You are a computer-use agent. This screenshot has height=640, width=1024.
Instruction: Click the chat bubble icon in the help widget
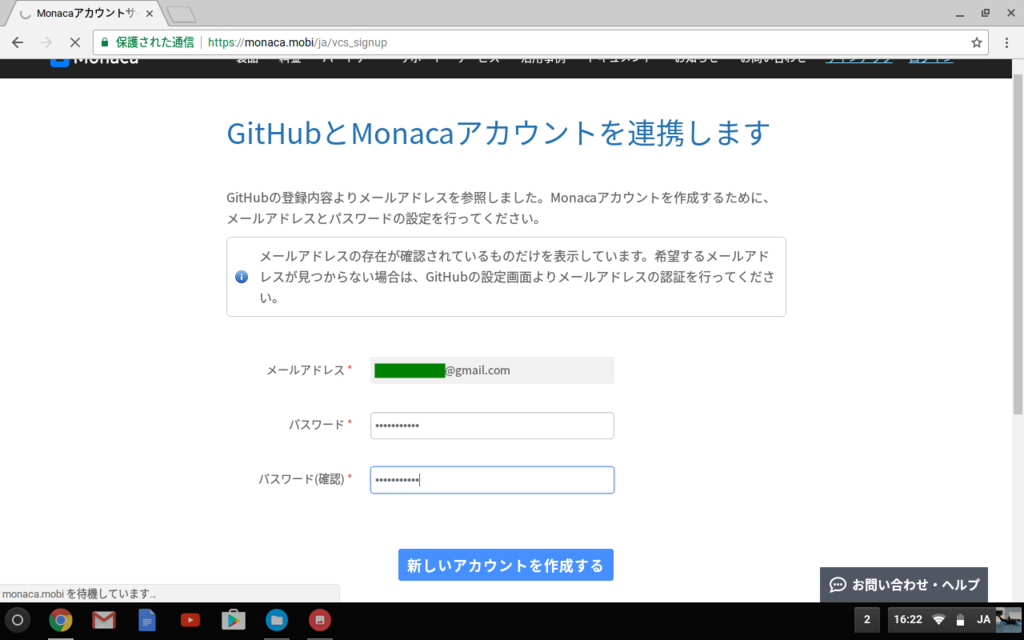[x=838, y=584]
